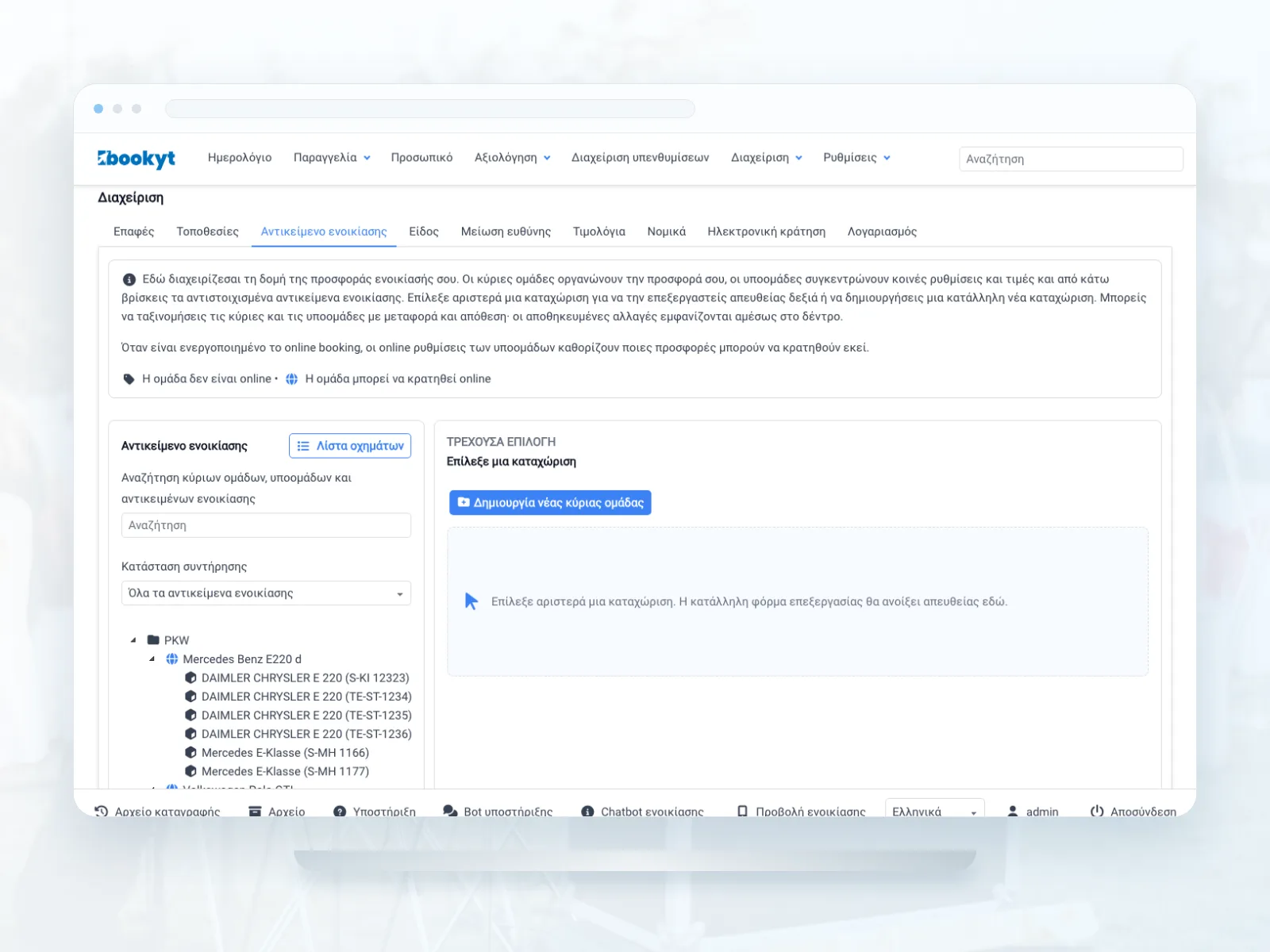Expand the Ρυθμίσεις menu
1270x952 pixels.
point(856,158)
